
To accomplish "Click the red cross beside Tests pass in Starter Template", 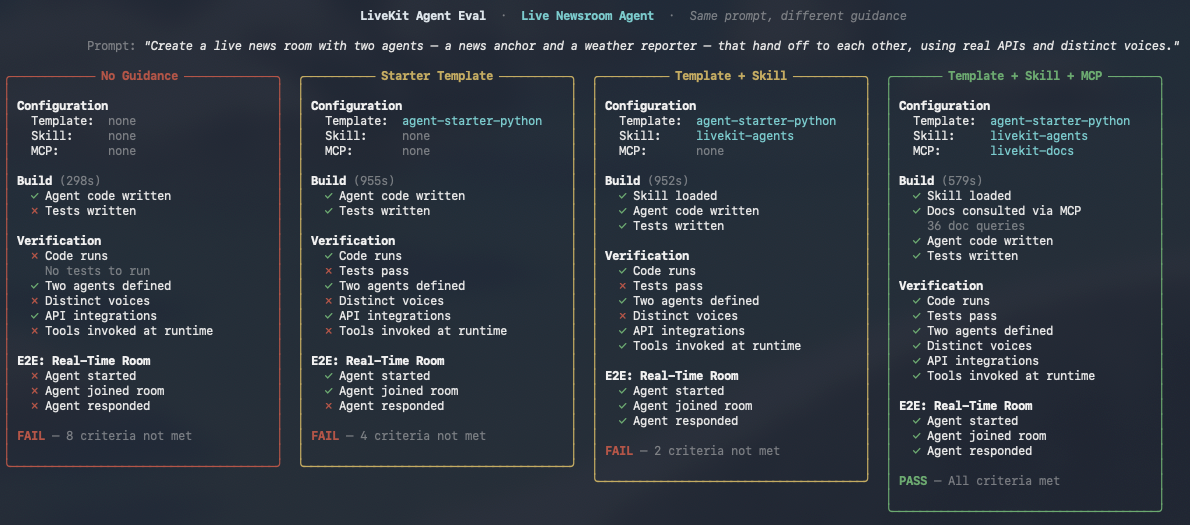I will 329,271.
